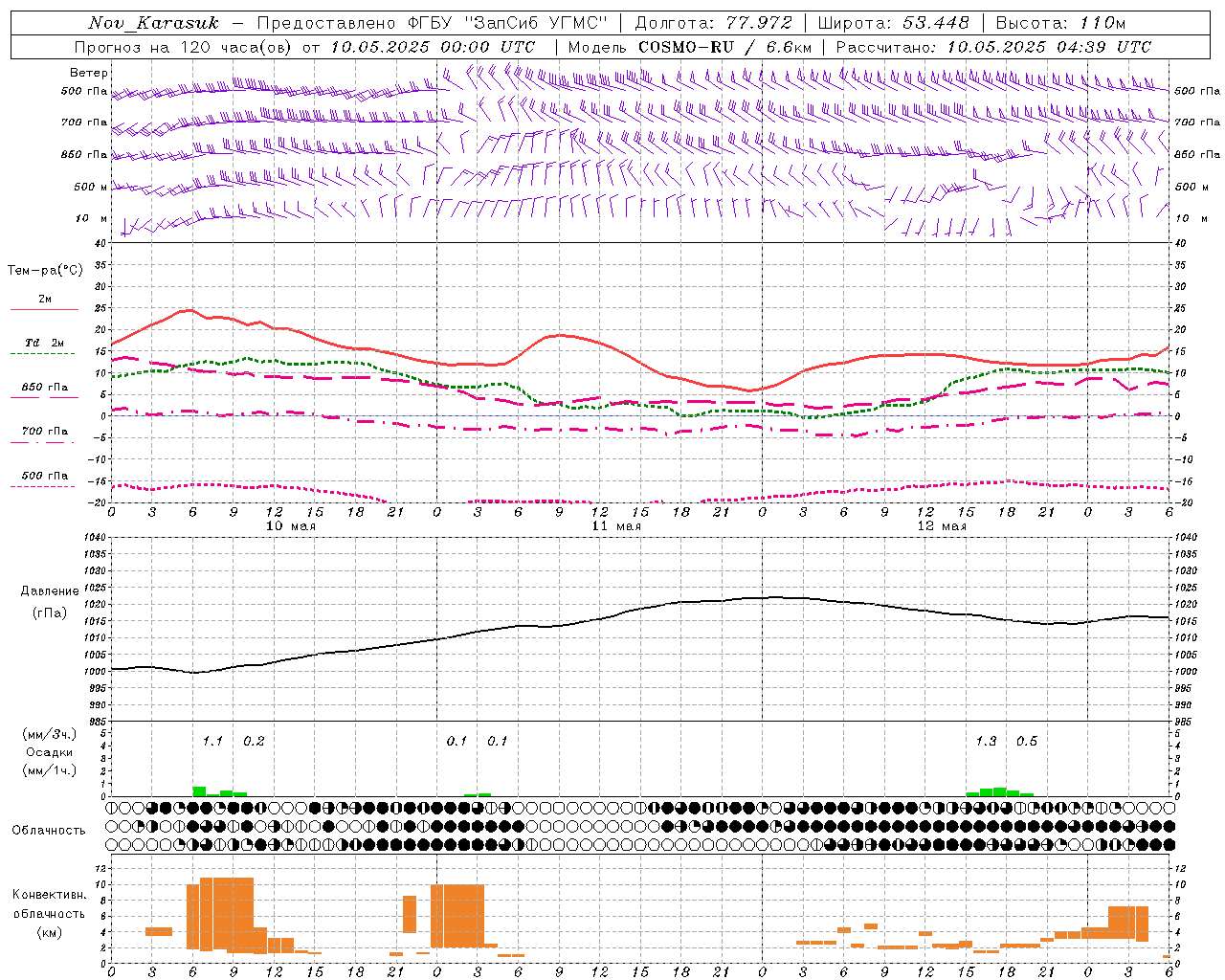Click the 'Конвективн.' convective cloud label
The width and height of the screenshot is (1225, 980).
tap(49, 895)
